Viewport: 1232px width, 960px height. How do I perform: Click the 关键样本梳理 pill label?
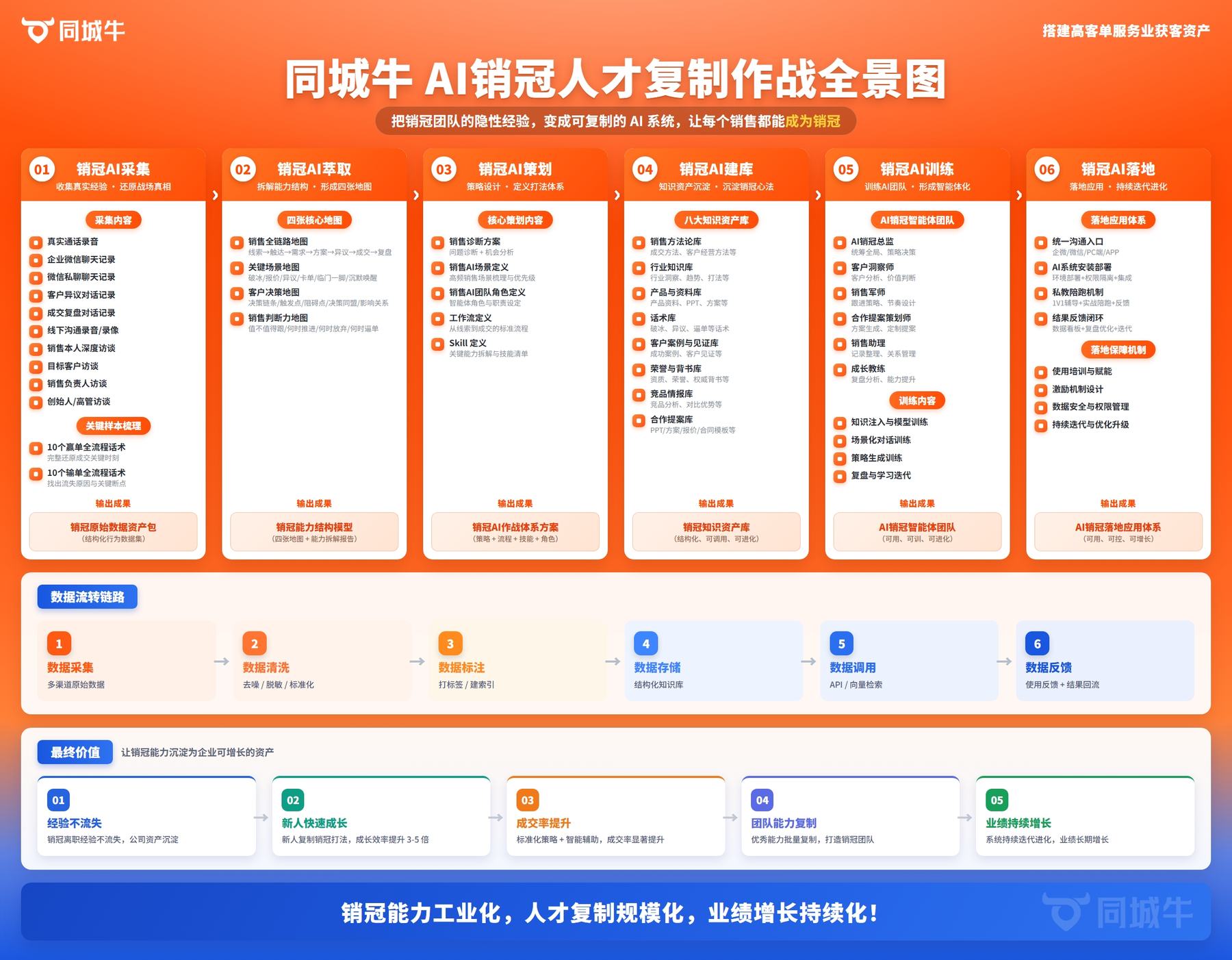[x=114, y=426]
